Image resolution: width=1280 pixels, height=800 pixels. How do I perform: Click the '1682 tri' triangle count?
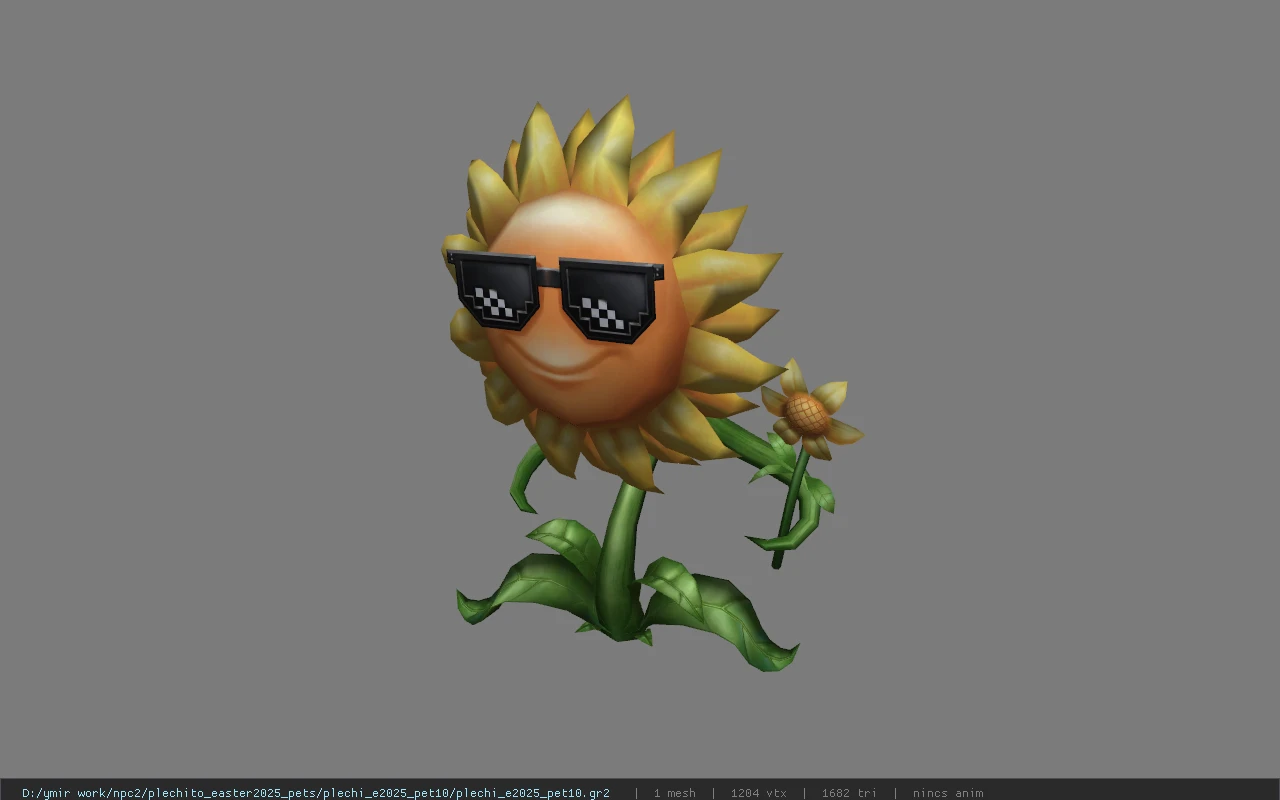(x=849, y=793)
